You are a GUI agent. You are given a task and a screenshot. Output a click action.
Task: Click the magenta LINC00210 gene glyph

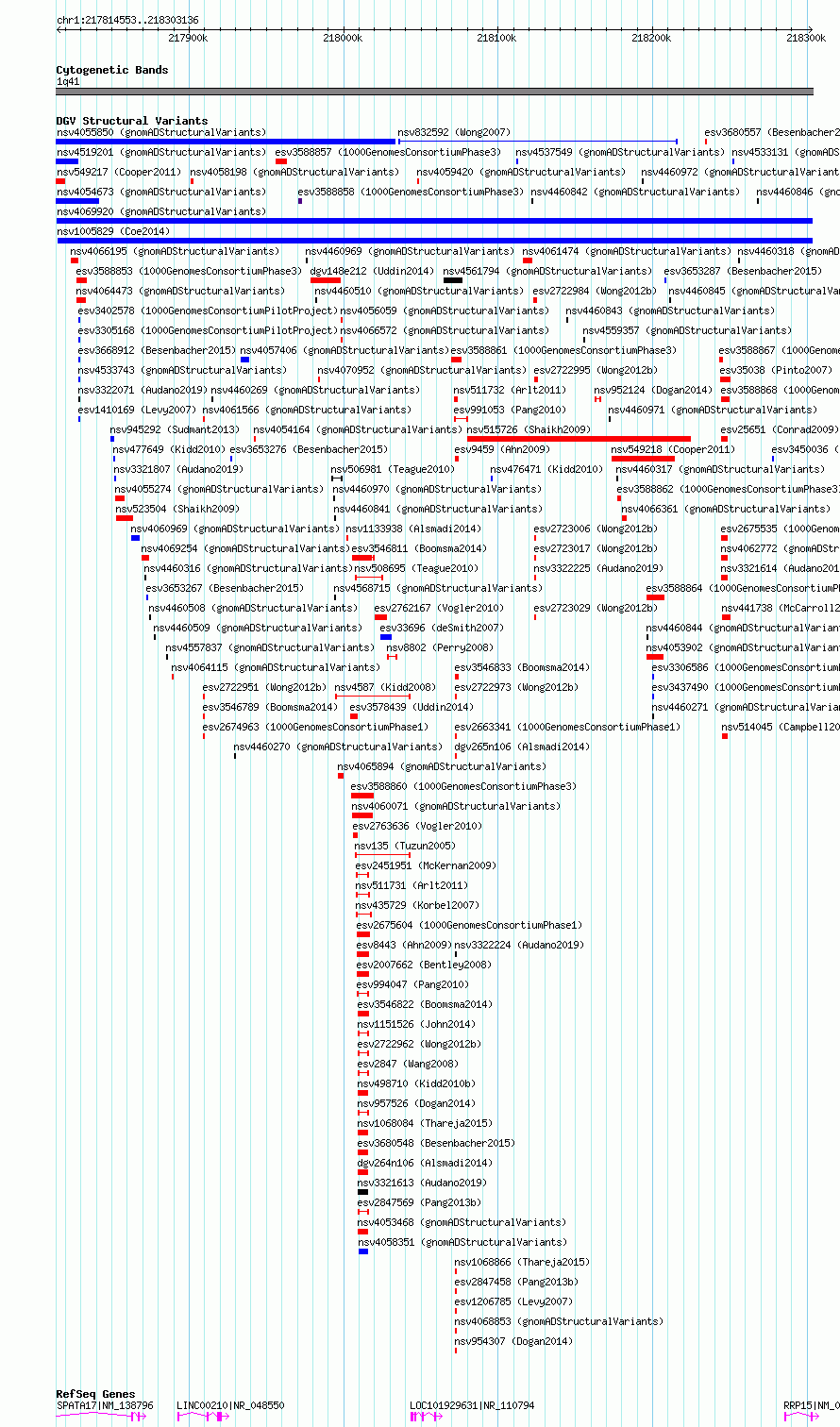click(x=203, y=1417)
